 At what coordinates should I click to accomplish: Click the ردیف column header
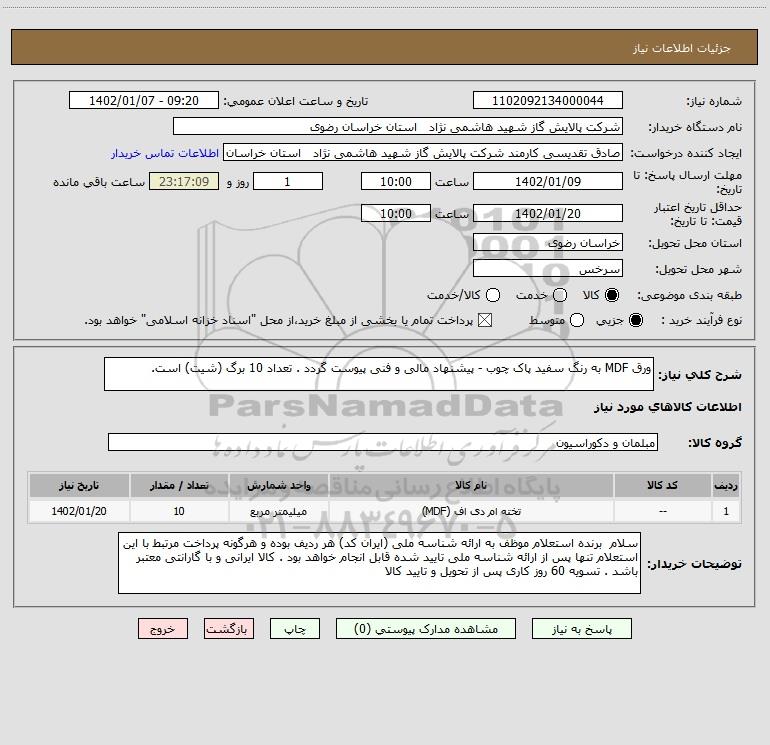[726, 485]
